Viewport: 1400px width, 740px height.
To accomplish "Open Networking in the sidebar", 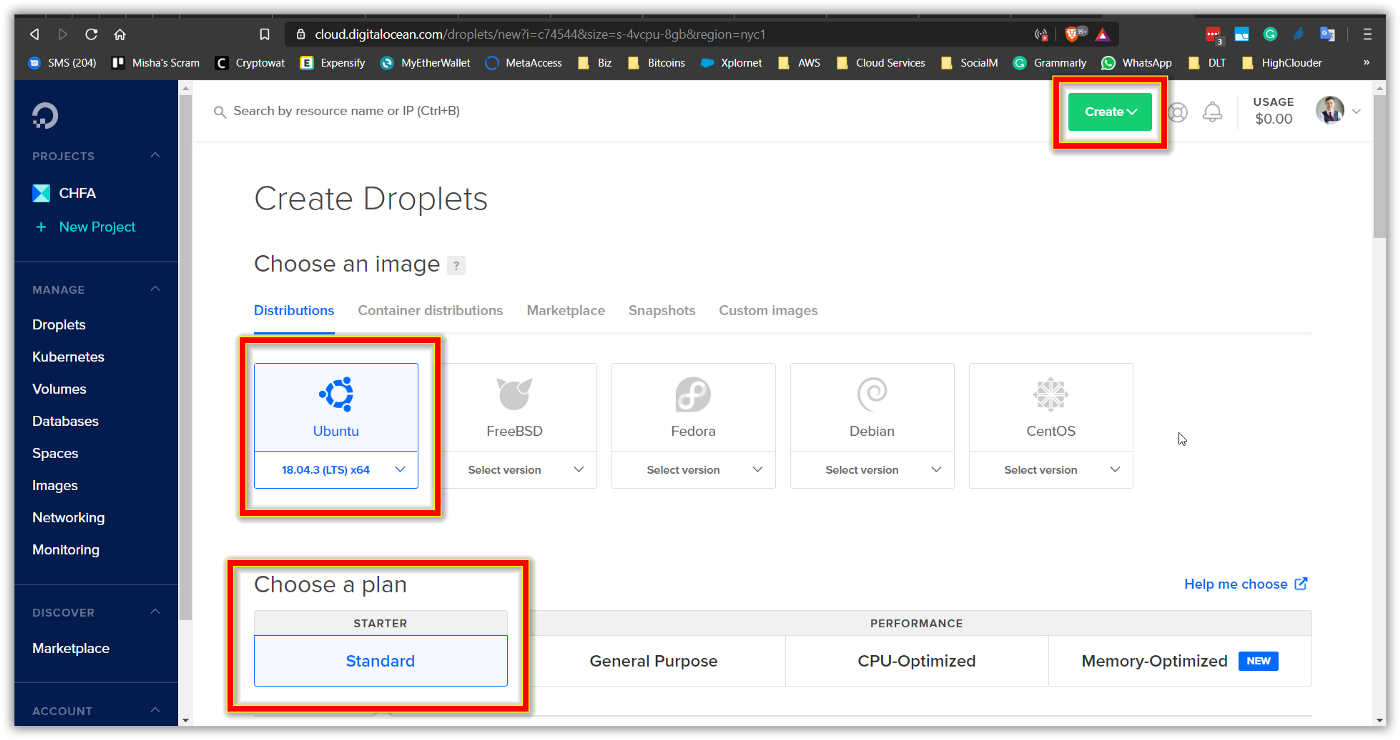I will (68, 517).
